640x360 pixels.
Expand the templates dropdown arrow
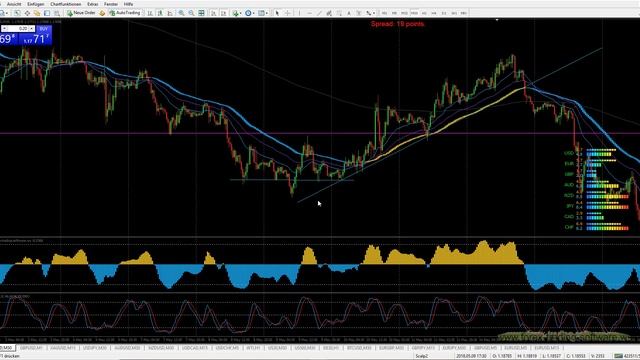point(267,13)
